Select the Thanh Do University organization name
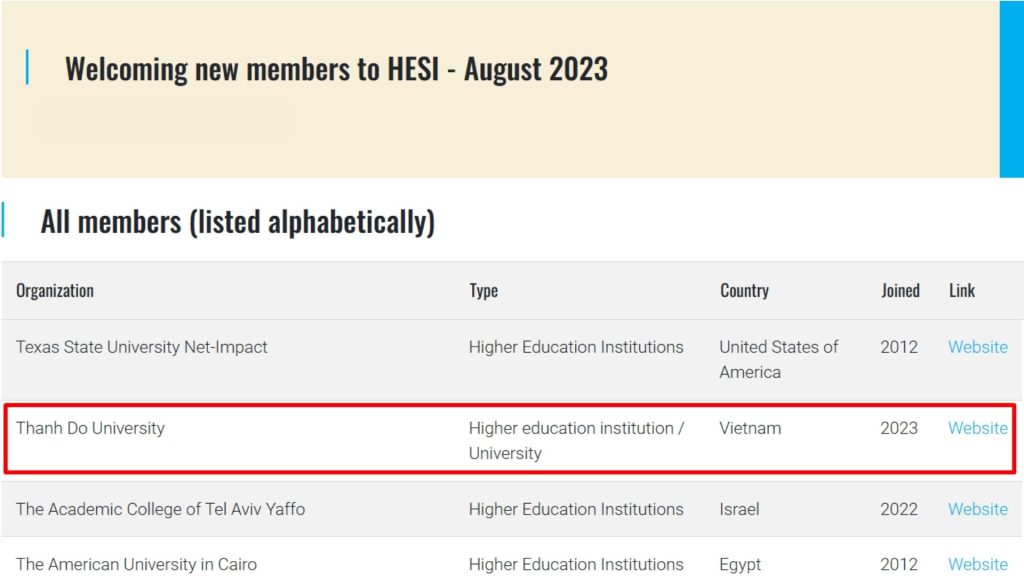This screenshot has height=576, width=1024. tap(90, 428)
